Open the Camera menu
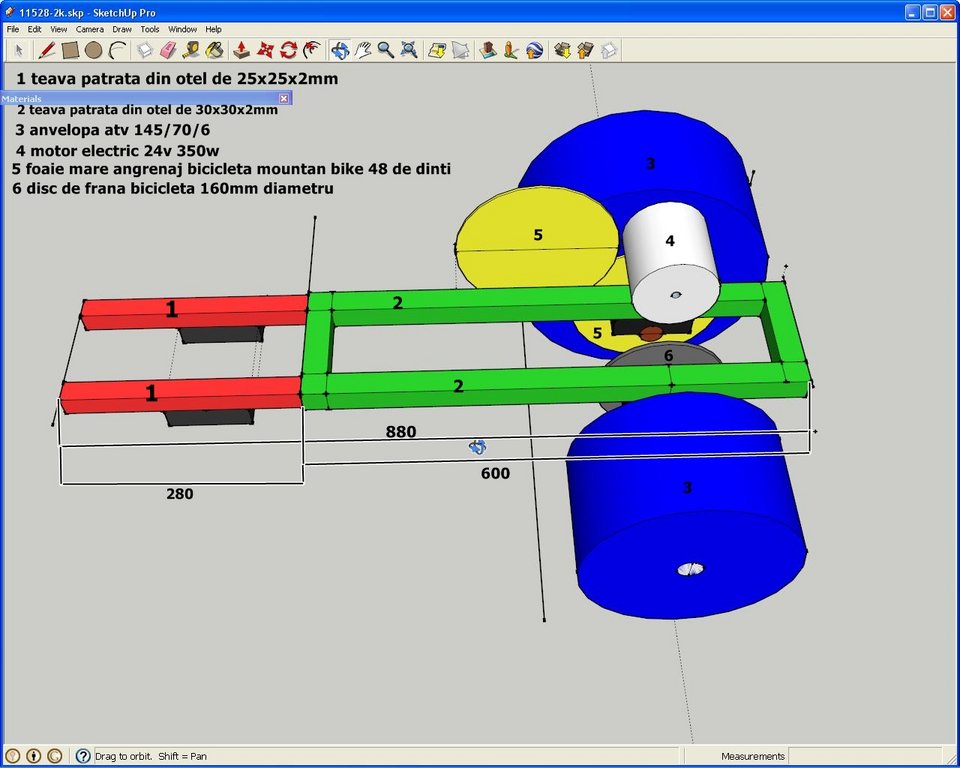Viewport: 960px width, 768px height. (x=90, y=29)
